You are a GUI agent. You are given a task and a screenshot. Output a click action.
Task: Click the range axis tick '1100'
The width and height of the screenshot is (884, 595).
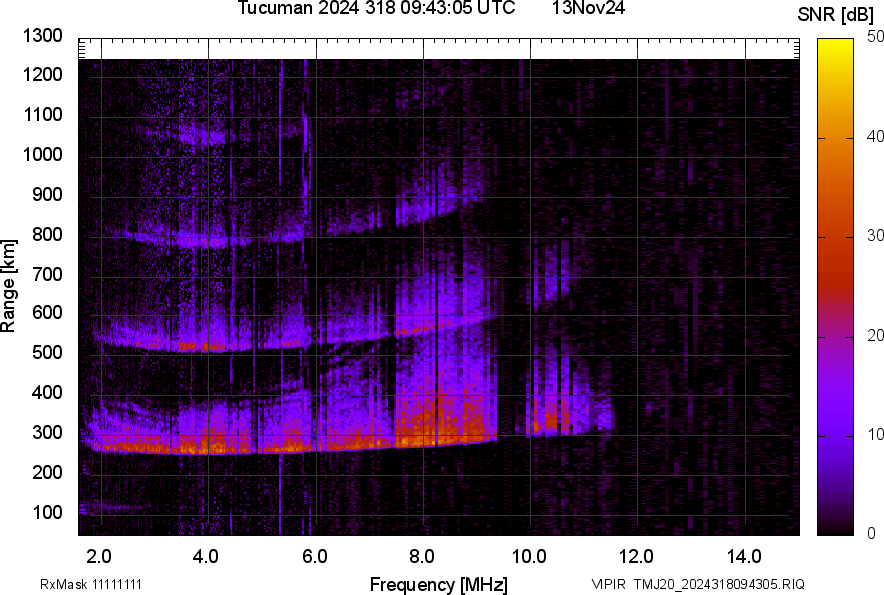click(x=42, y=115)
